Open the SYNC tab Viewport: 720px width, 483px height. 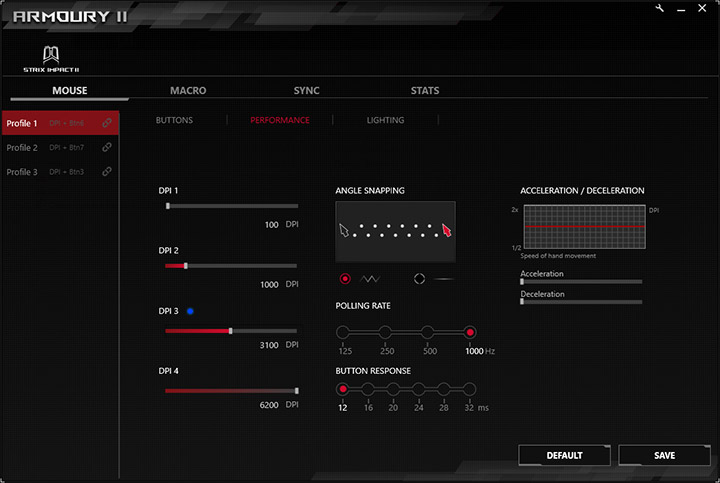click(x=307, y=90)
